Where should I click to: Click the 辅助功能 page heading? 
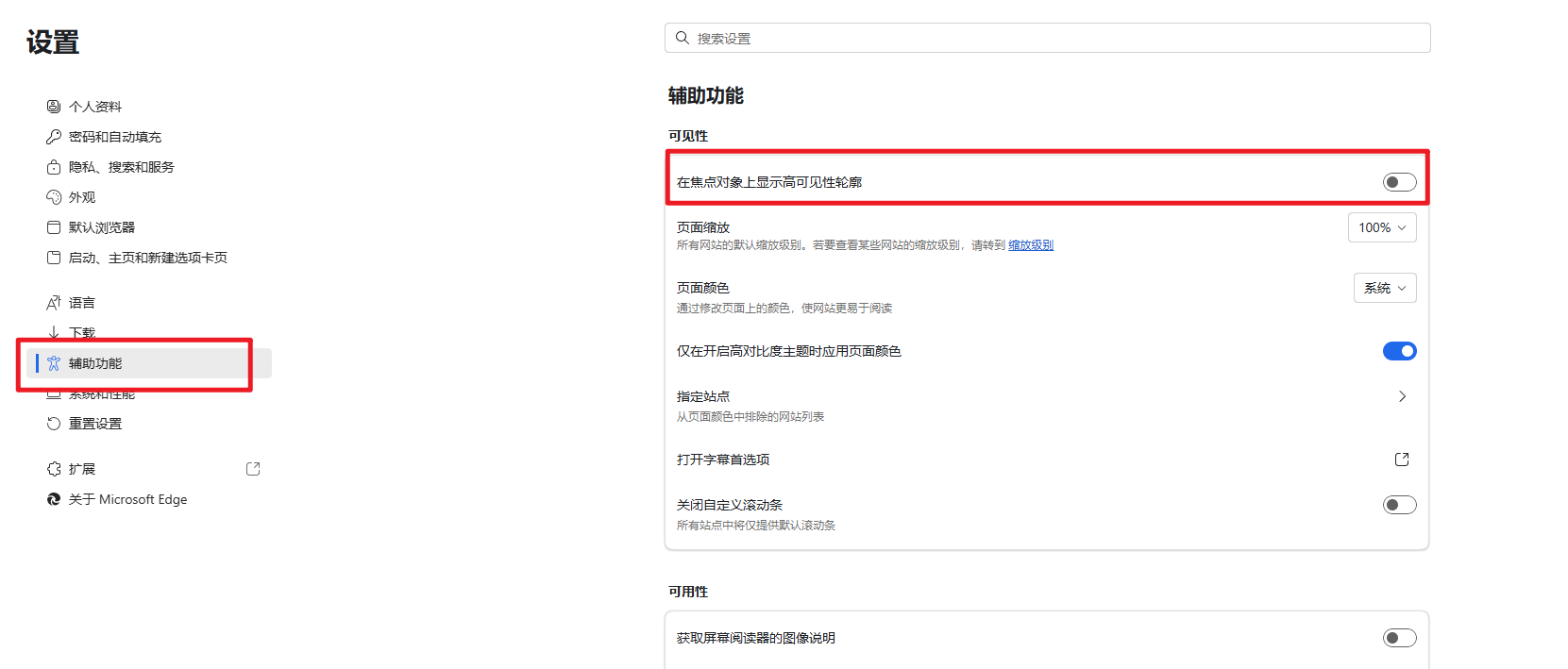pyautogui.click(x=706, y=95)
